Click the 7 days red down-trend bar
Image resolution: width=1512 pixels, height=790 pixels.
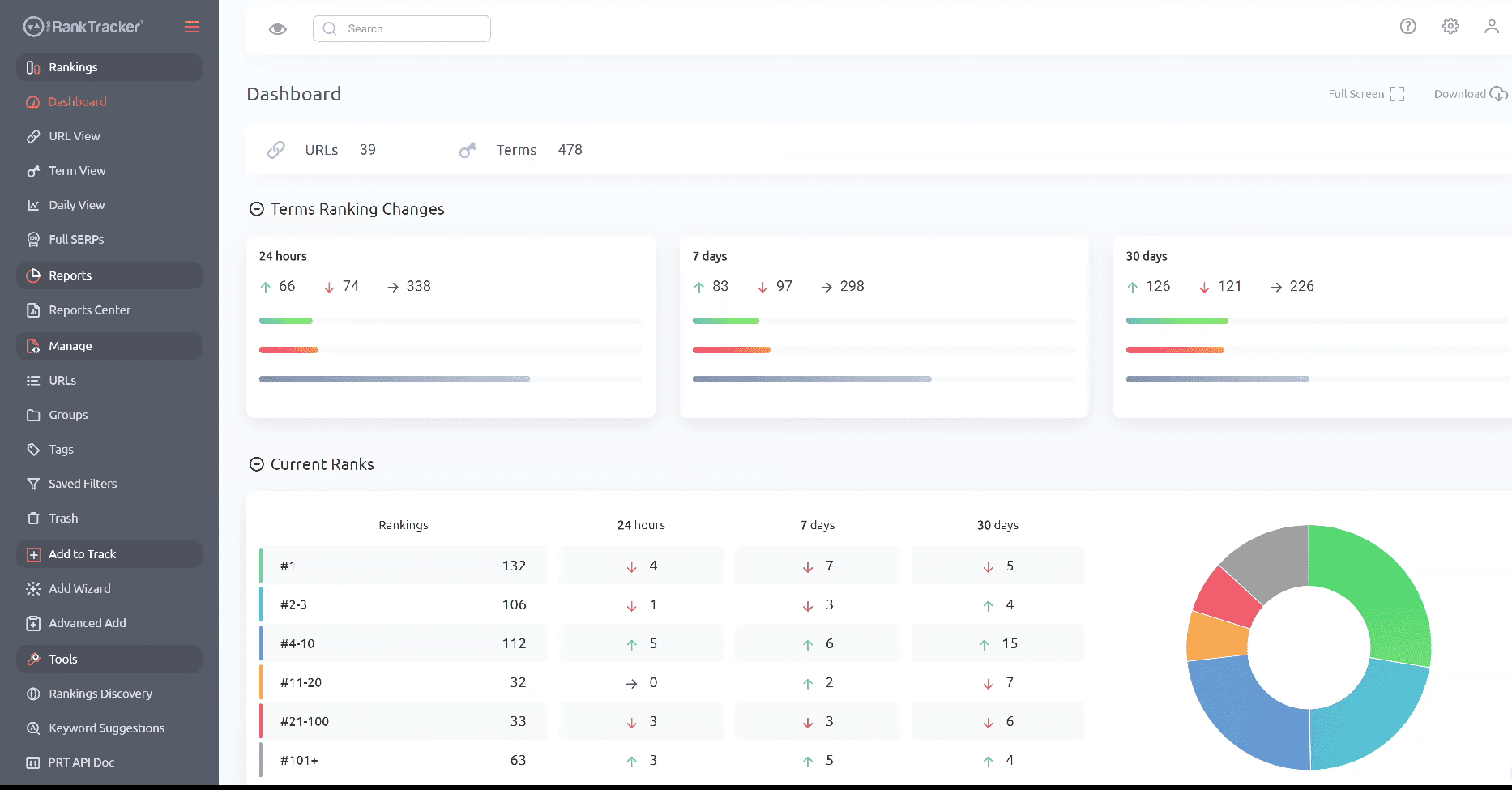pyautogui.click(x=731, y=350)
